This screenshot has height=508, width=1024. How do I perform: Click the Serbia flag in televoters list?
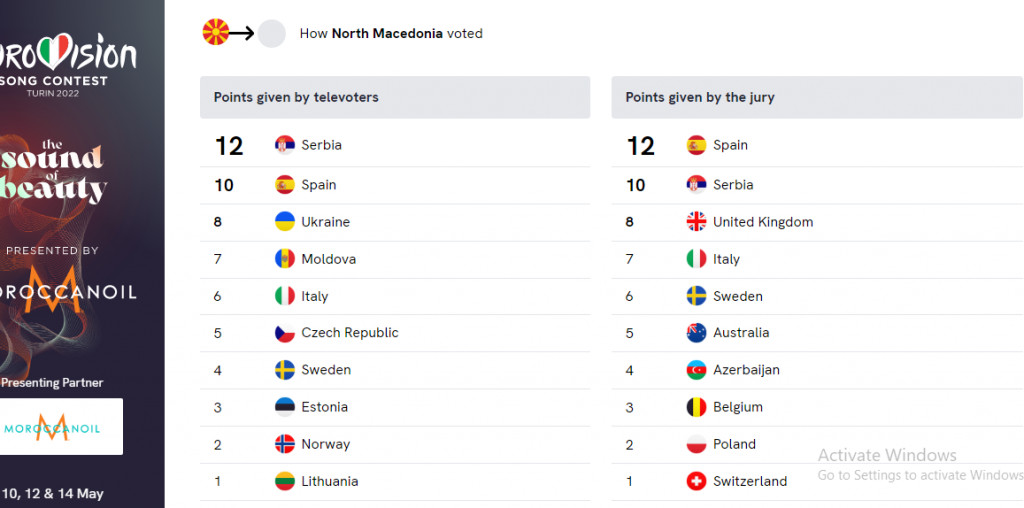click(285, 145)
